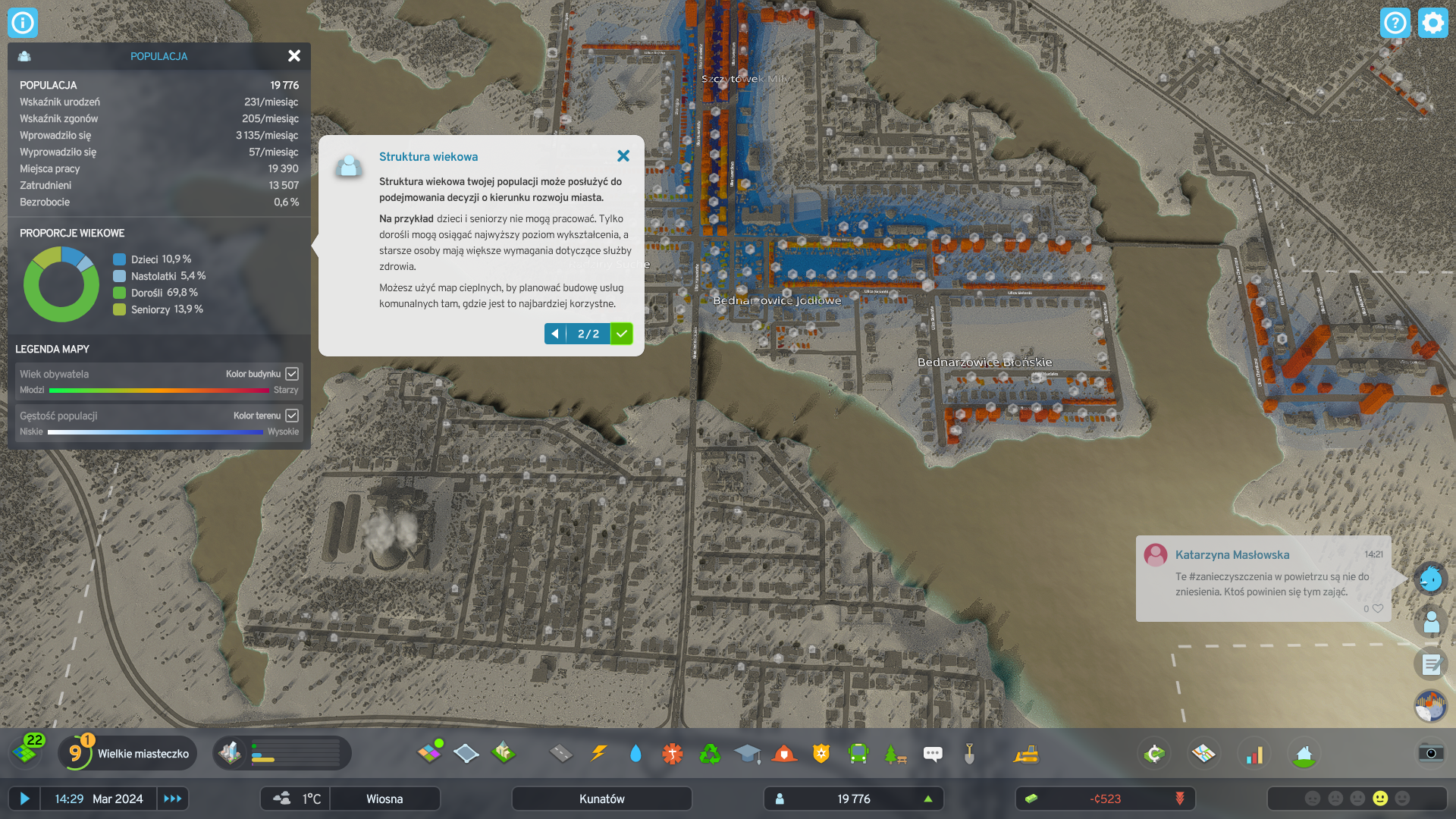Screen dimensions: 1456x819
Task: Open the Water and sewage menu
Action: 635,753
